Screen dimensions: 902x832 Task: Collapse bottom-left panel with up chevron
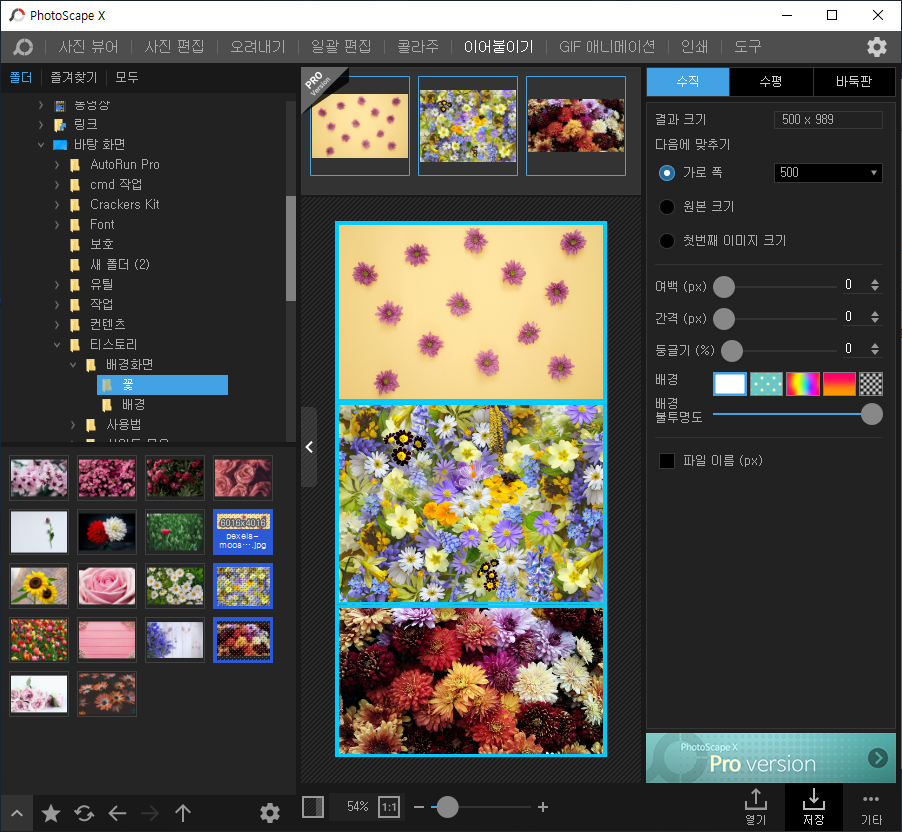[17, 813]
